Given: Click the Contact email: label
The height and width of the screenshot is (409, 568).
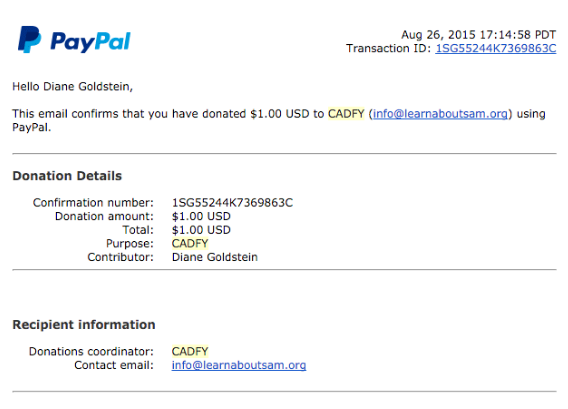Looking at the screenshot, I should point(114,365).
